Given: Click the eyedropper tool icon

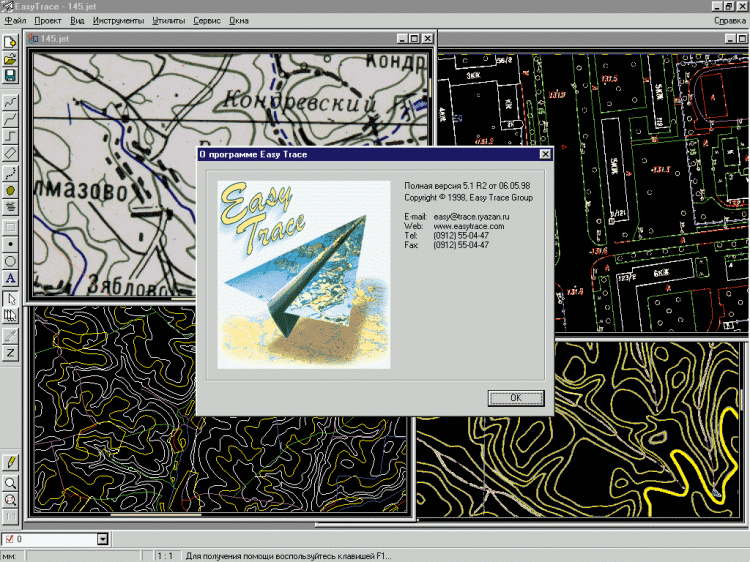Looking at the screenshot, I should (x=10, y=336).
